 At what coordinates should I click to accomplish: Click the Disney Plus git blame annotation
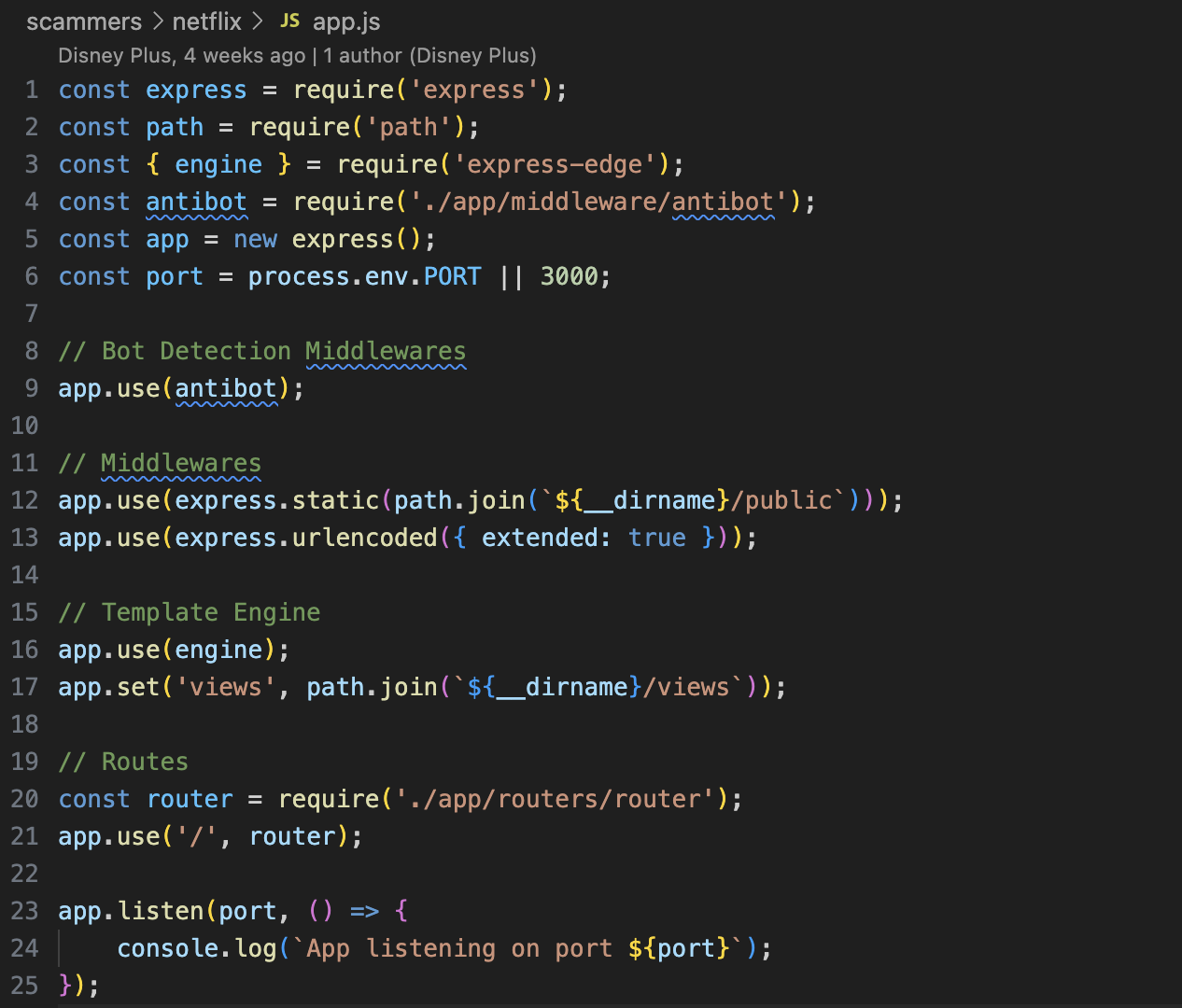tap(181, 56)
